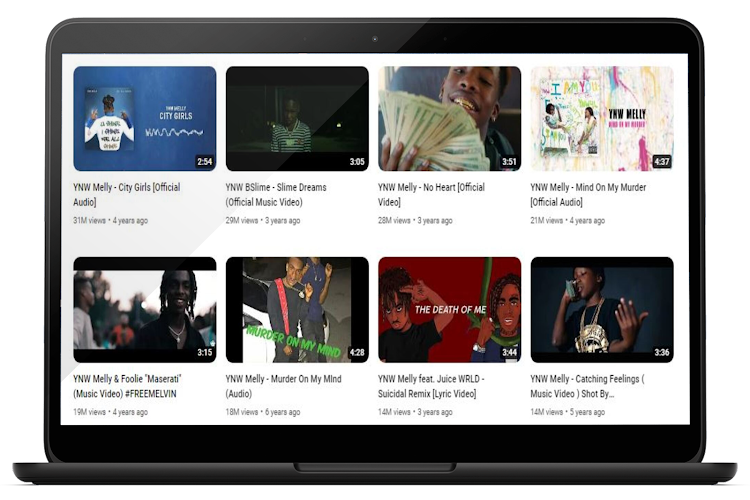Click the Suicidal Remix lyric video thumbnail
Screen dimensions: 750x500
tap(449, 309)
